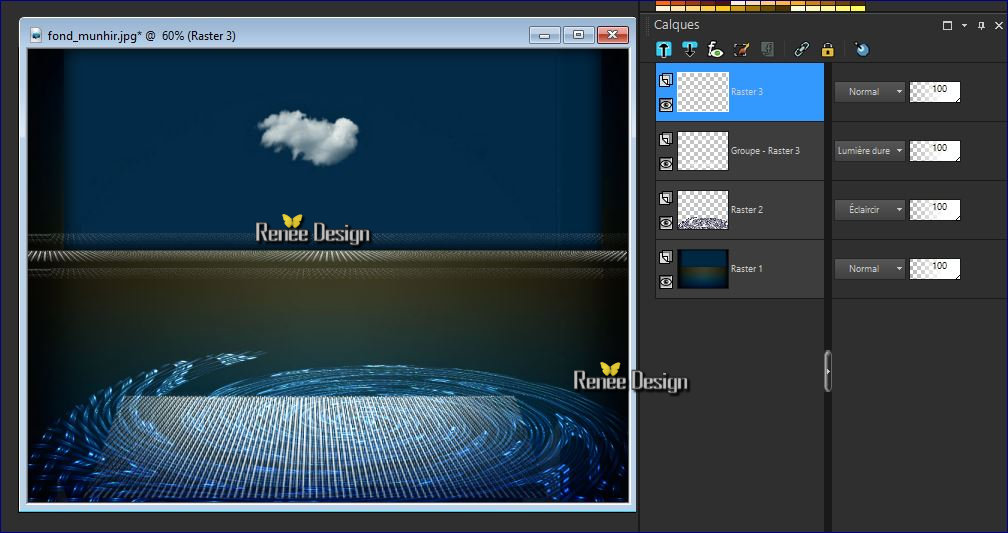The height and width of the screenshot is (533, 1008).
Task: Close the Calques panel with its X
Action: (998, 26)
